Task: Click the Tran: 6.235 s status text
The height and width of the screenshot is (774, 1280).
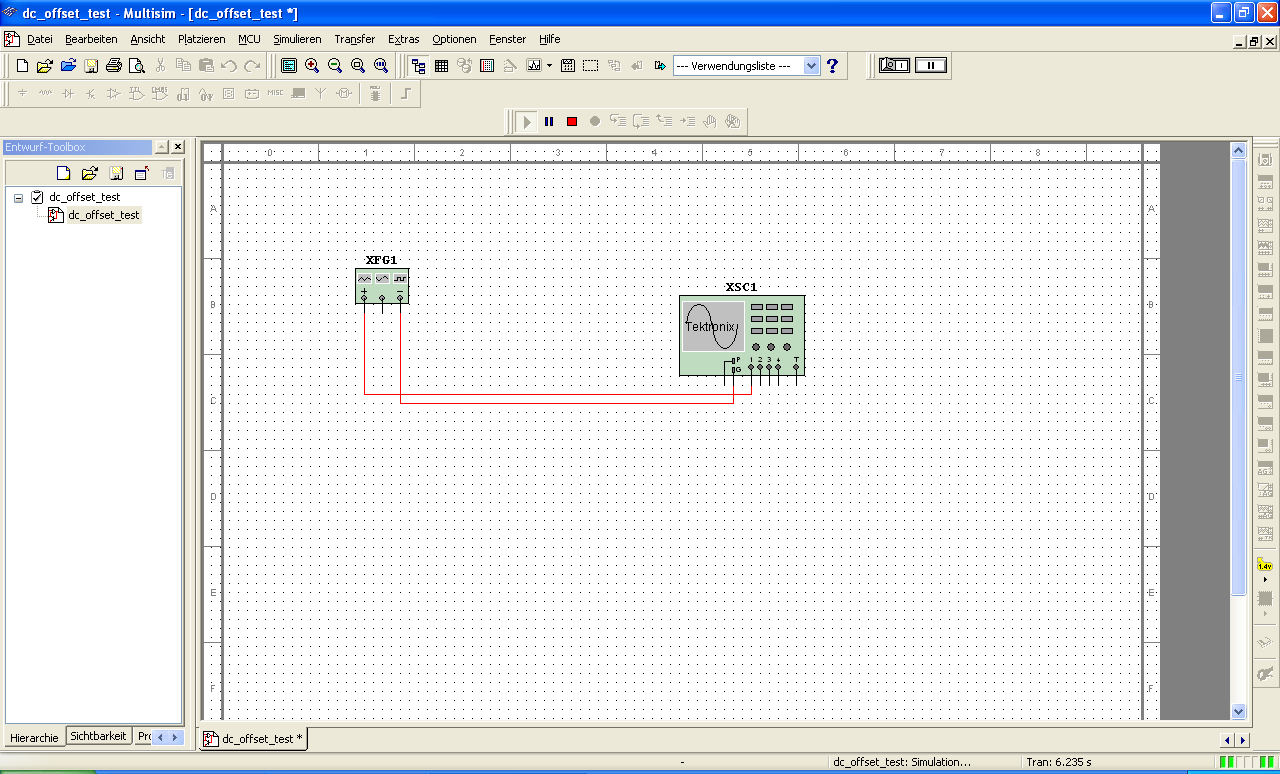Action: click(1059, 762)
